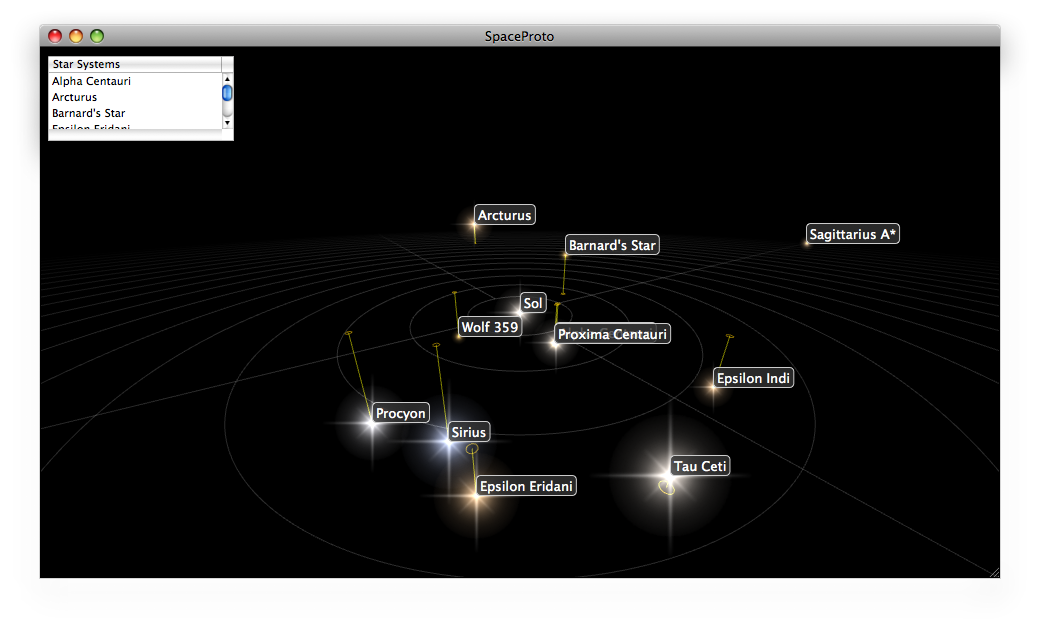Click the Tau Ceti label
Viewport: 1040px width, 633px height.
coord(700,466)
